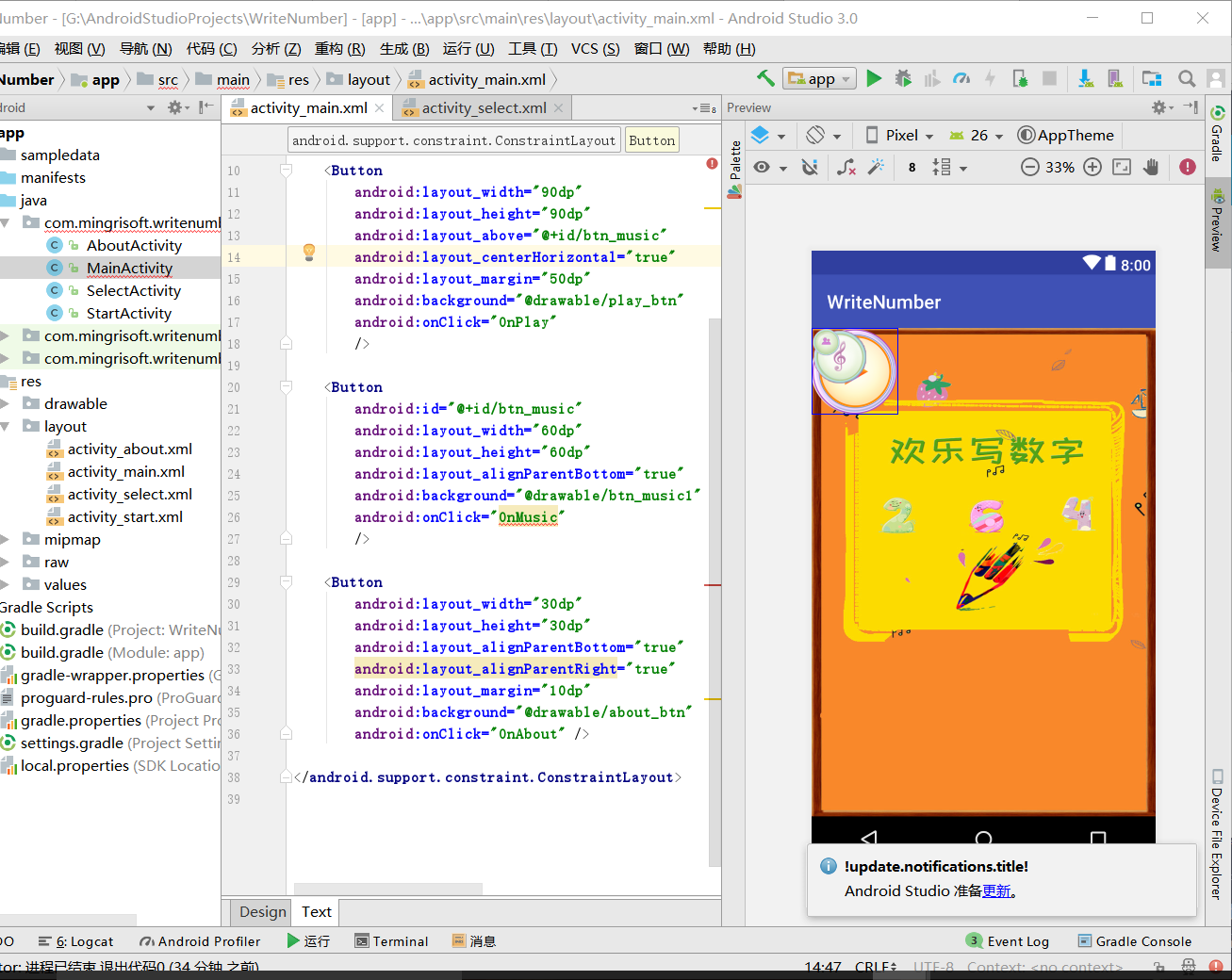Open the 导航 (N) menu
The width and height of the screenshot is (1232, 980).
145,48
